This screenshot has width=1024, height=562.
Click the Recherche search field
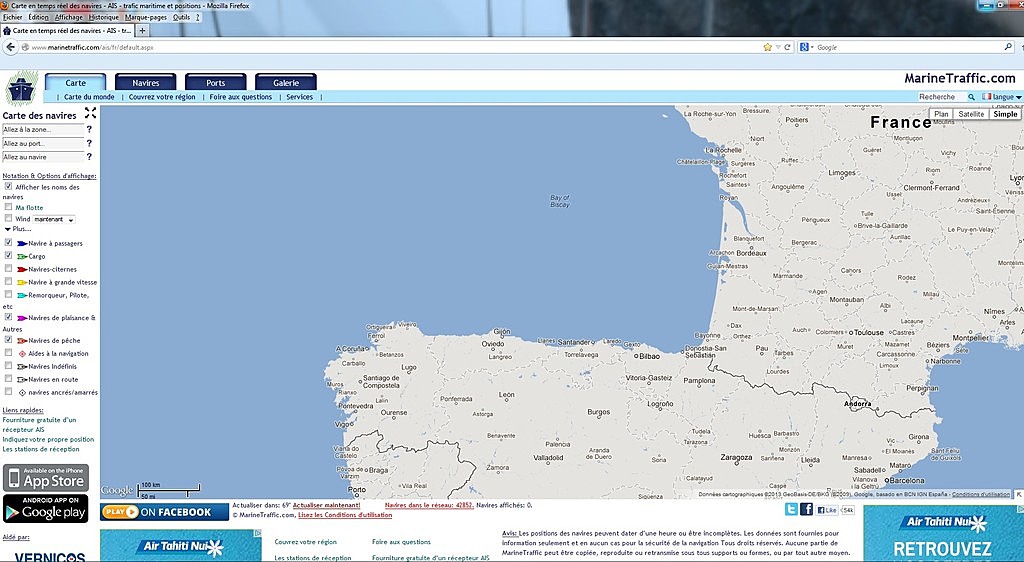tap(942, 97)
